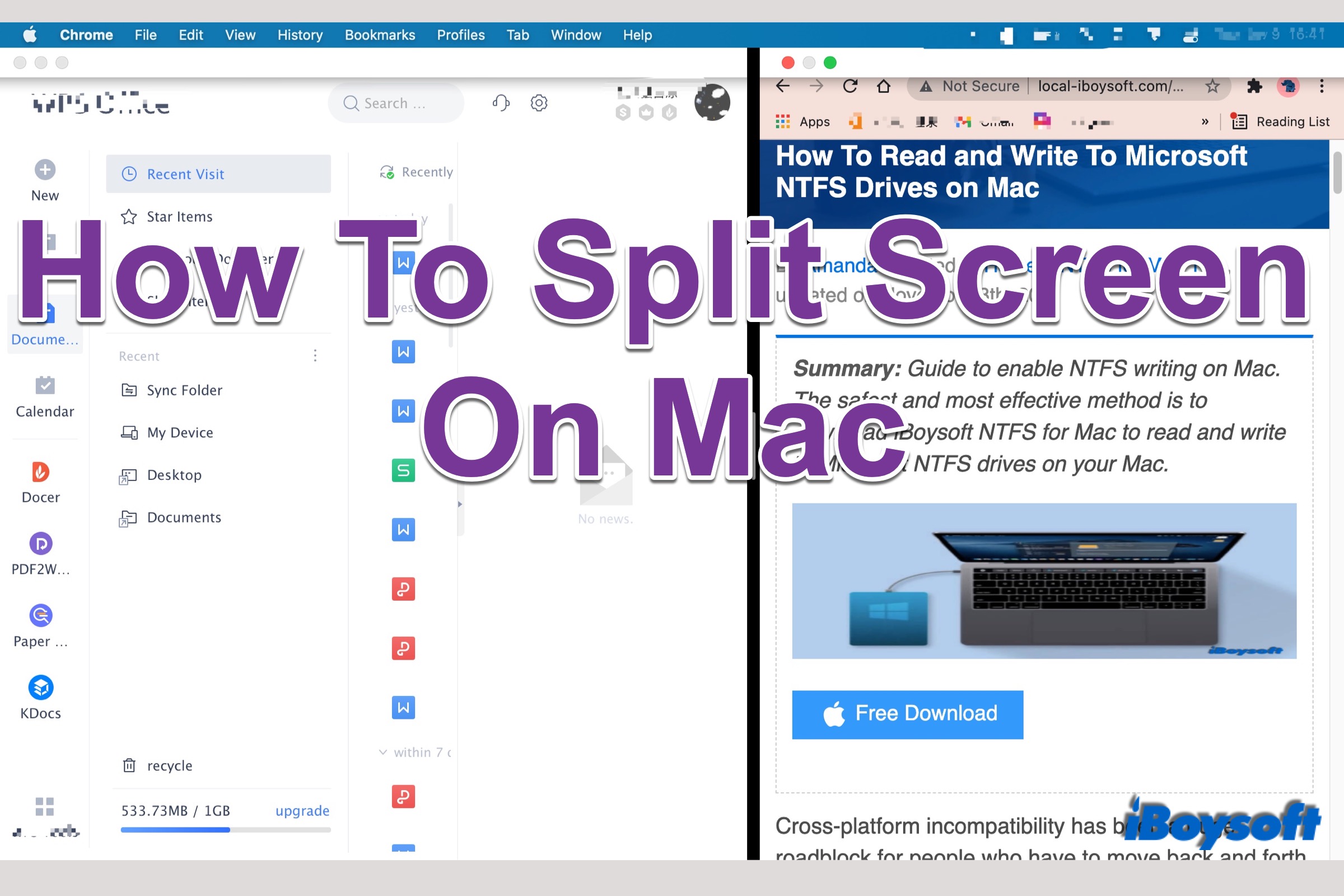Screen dimensions: 1344x896
Task: Click the recycle bin item in WPS
Action: (x=170, y=765)
